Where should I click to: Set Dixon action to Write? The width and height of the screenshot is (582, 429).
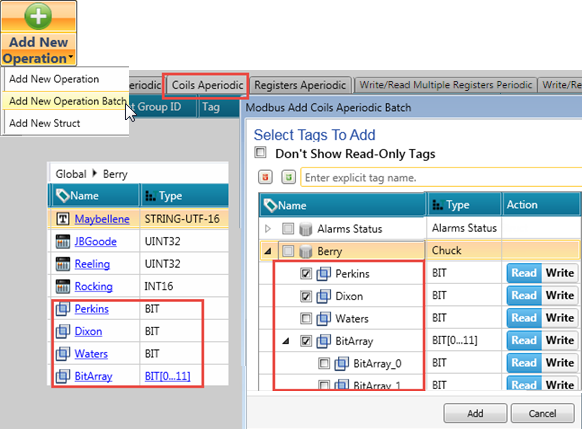tap(559, 296)
